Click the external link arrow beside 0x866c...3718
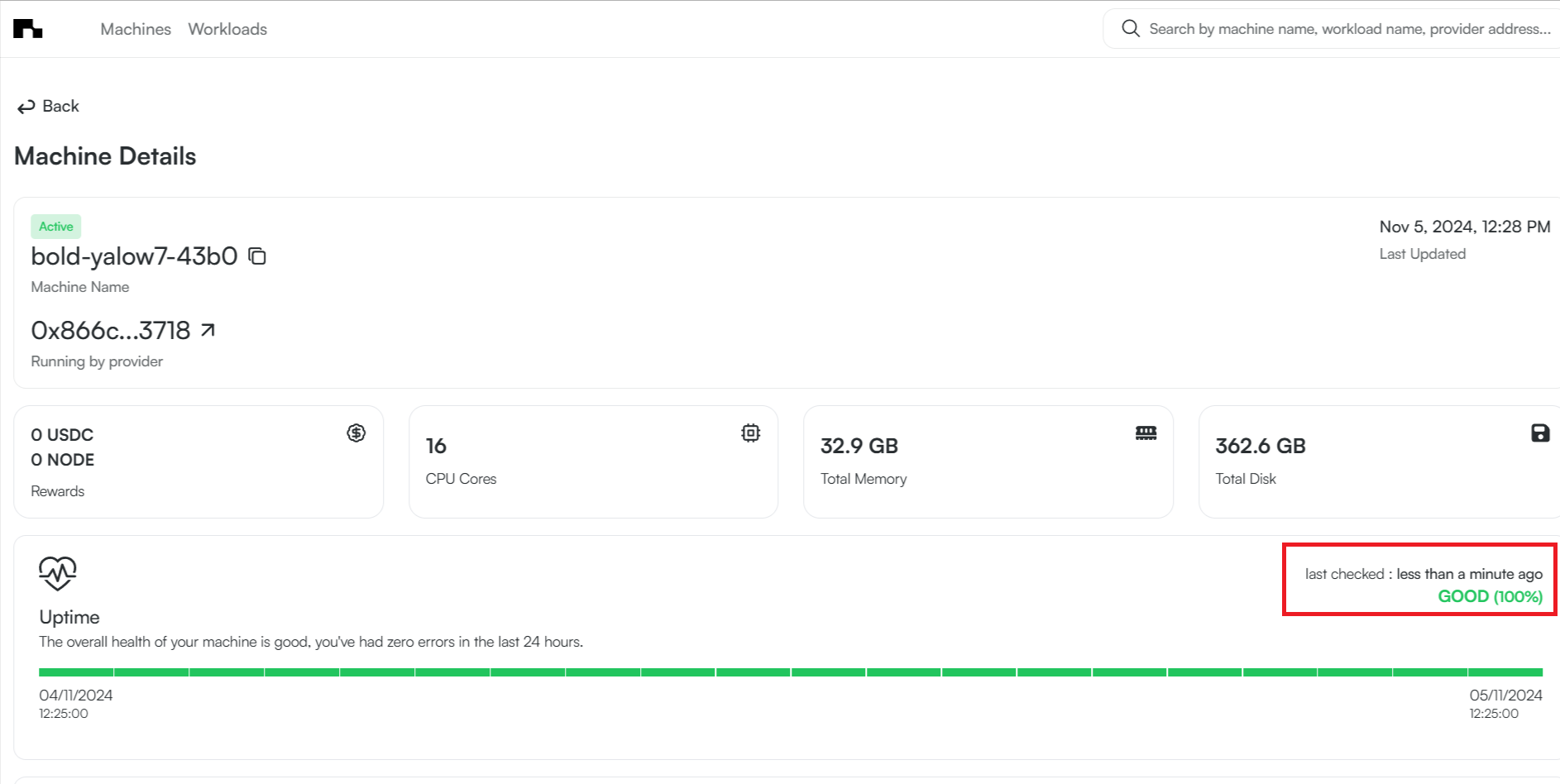Viewport: 1560px width, 784px height. tap(208, 329)
